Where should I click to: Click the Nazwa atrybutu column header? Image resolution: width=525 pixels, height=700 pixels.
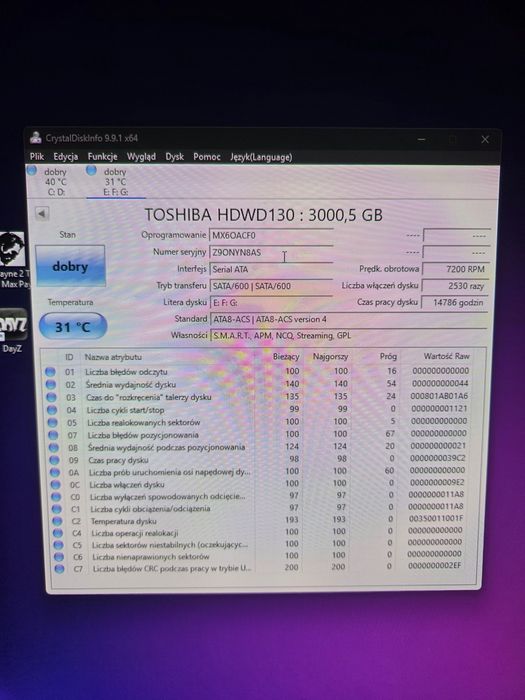[113, 357]
